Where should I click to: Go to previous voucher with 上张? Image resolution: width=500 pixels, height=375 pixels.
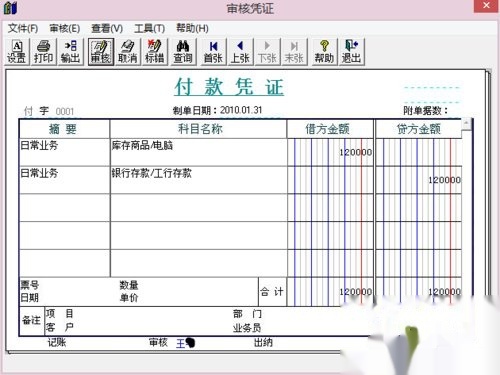(x=240, y=52)
